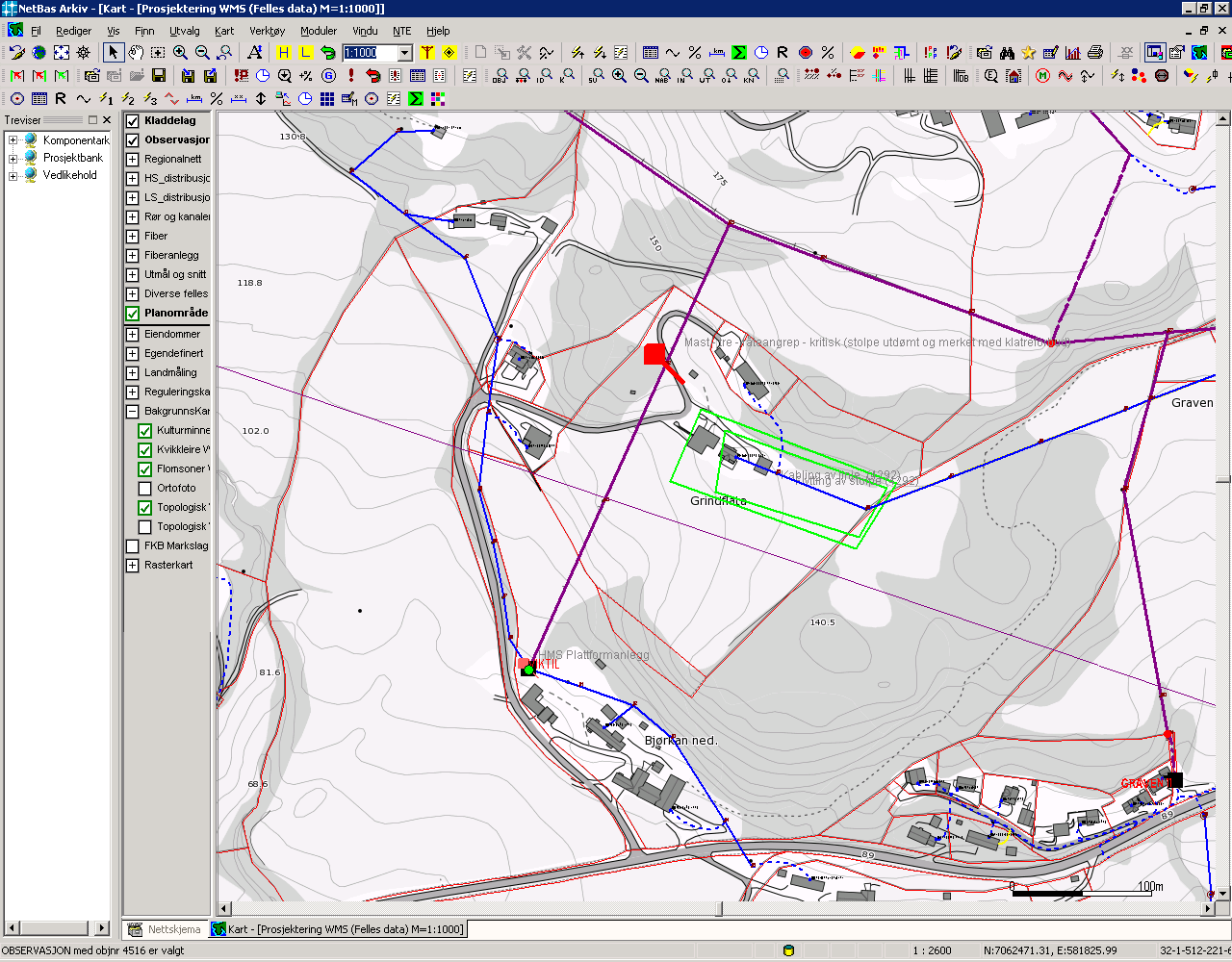
Task: Toggle the Kulturminne background layer checkbox
Action: 145,431
